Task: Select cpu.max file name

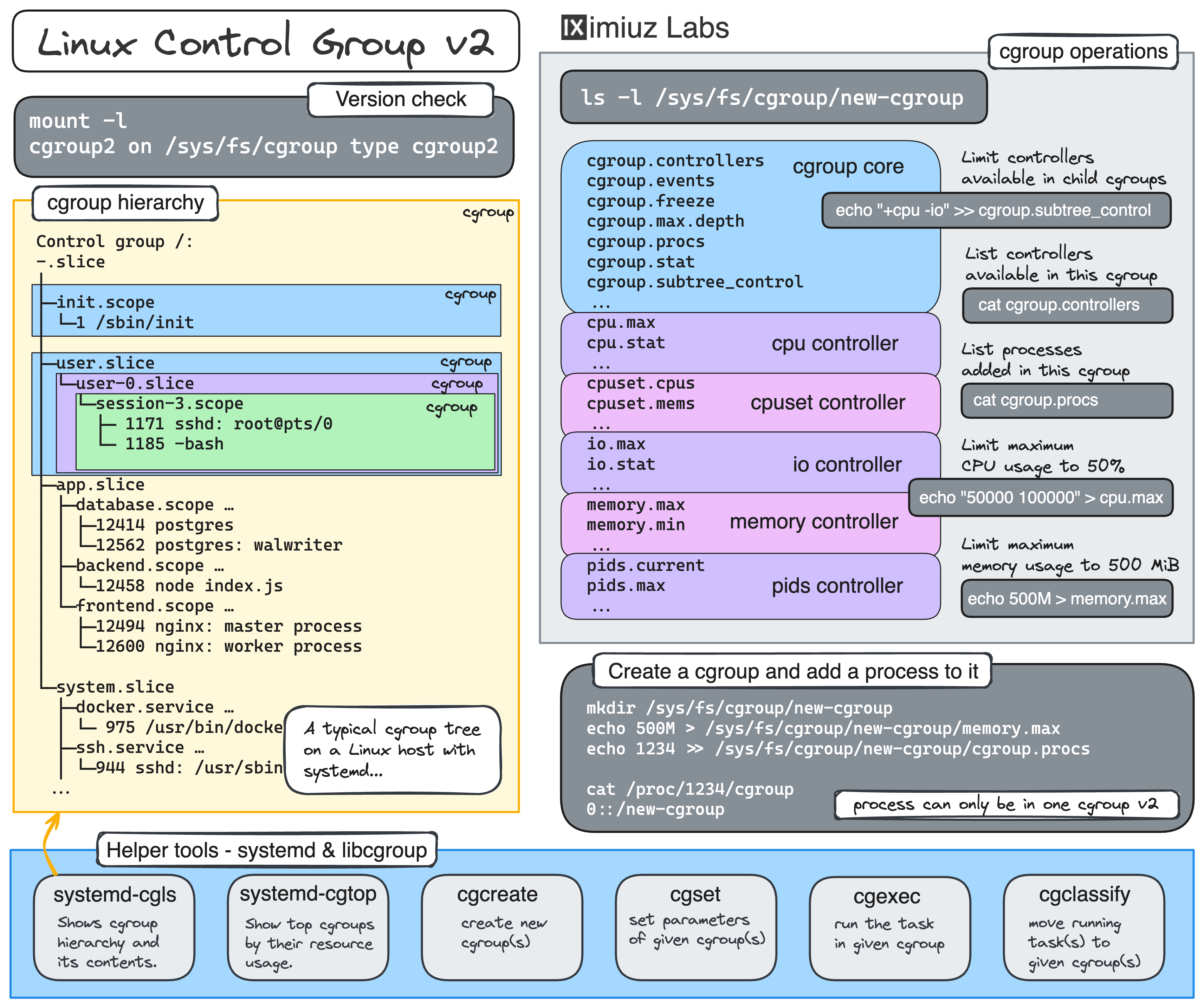Action: (x=621, y=323)
